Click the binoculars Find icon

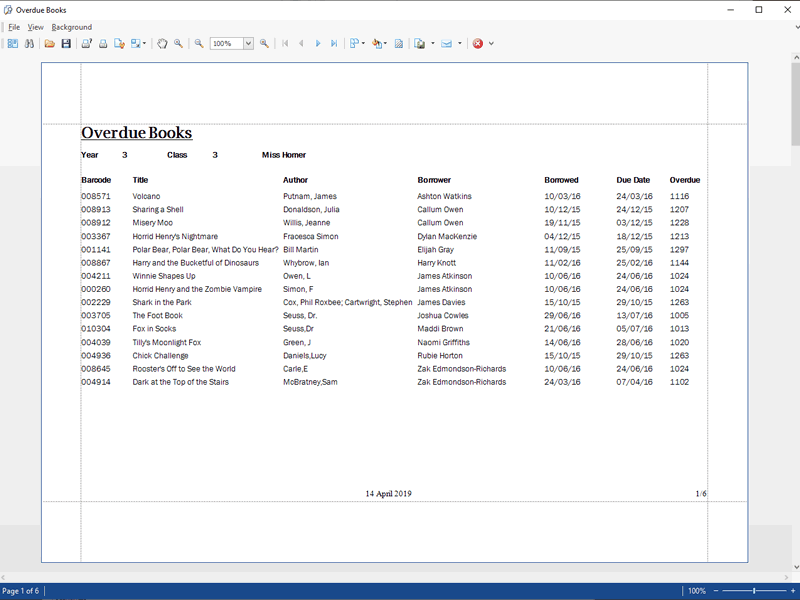[x=29, y=44]
